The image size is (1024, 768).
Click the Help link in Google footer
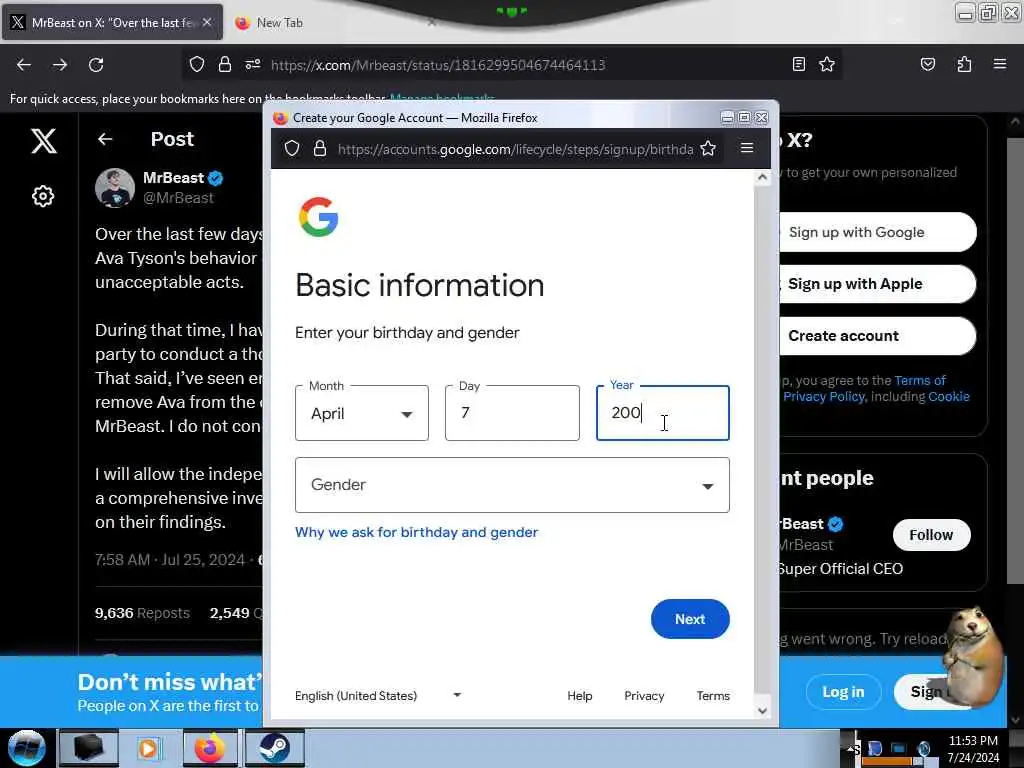[x=579, y=696]
